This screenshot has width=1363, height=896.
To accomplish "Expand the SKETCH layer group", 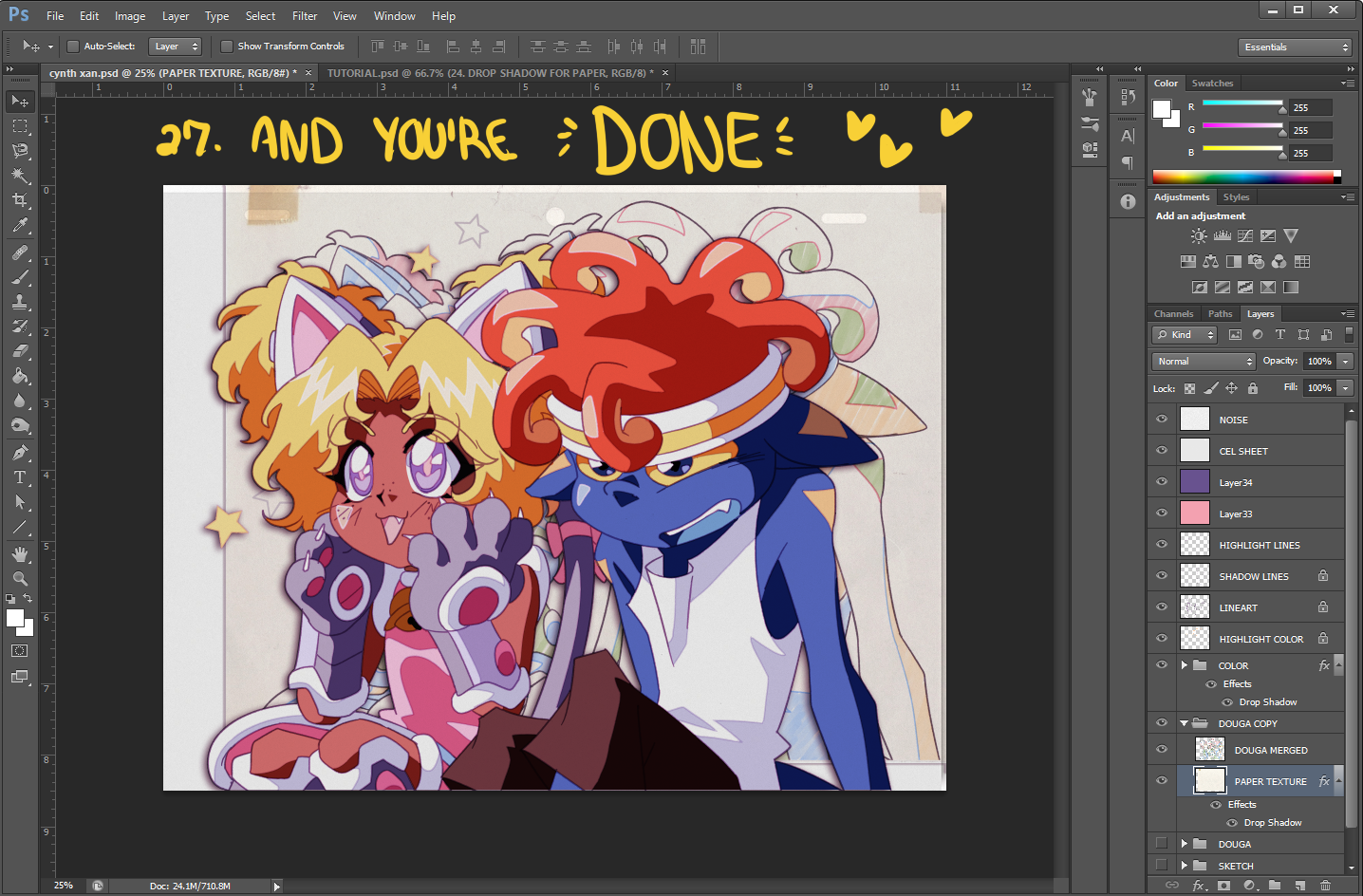I will point(1185,866).
